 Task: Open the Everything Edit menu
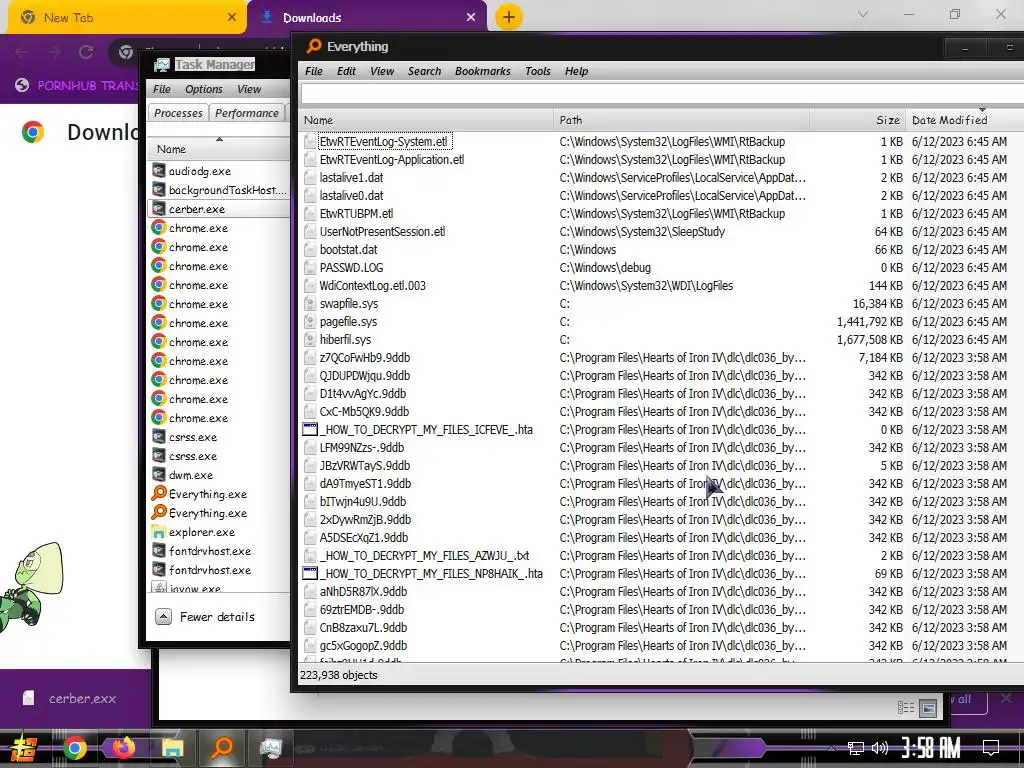pyautogui.click(x=346, y=71)
